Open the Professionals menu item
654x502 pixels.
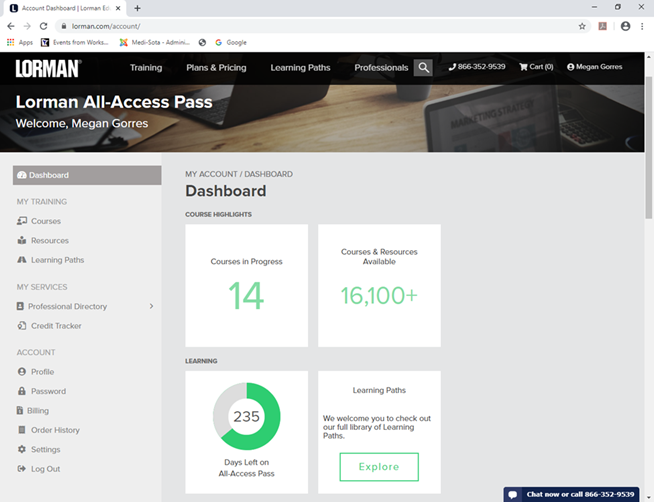pos(381,68)
